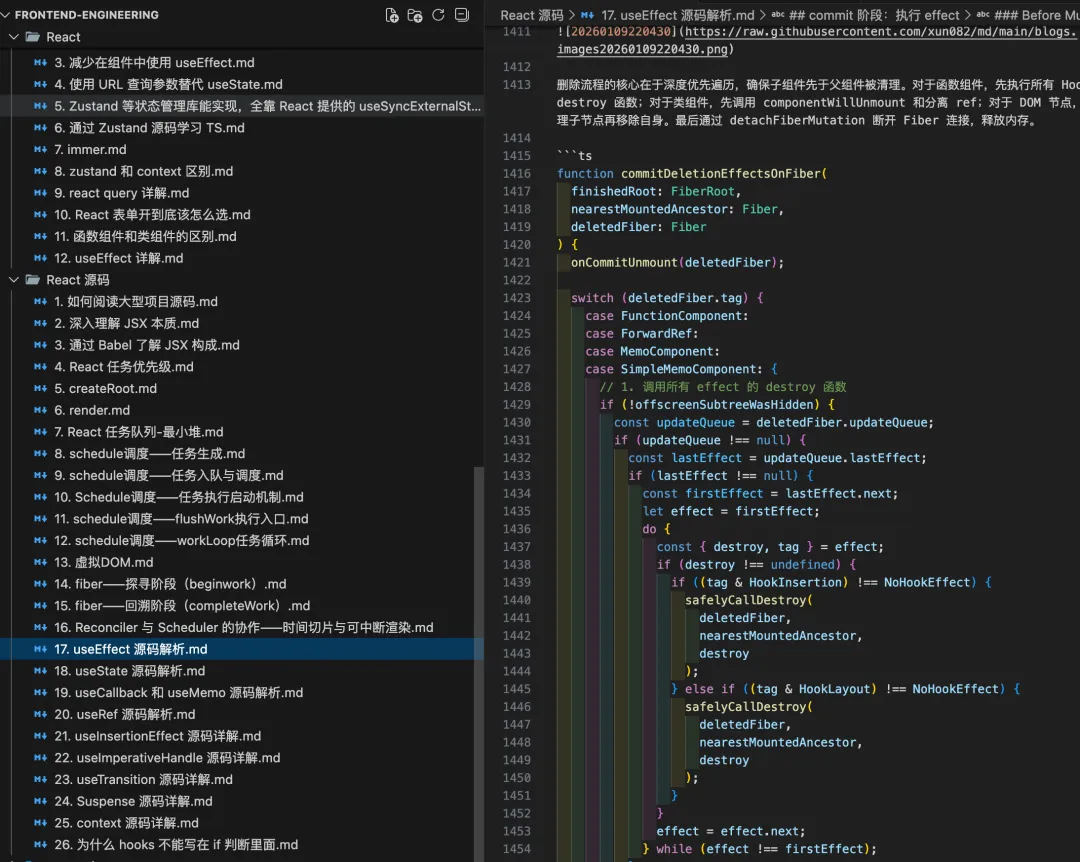
Task: Click 'HookLayout' identifier in code
Action: 834,689
